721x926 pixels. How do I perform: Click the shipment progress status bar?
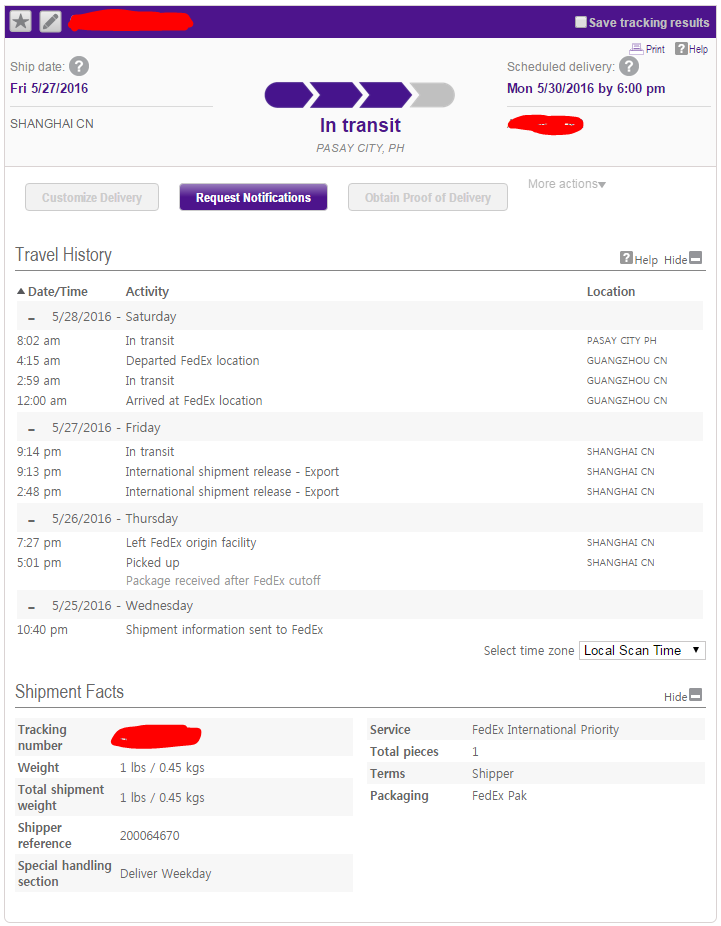click(359, 95)
